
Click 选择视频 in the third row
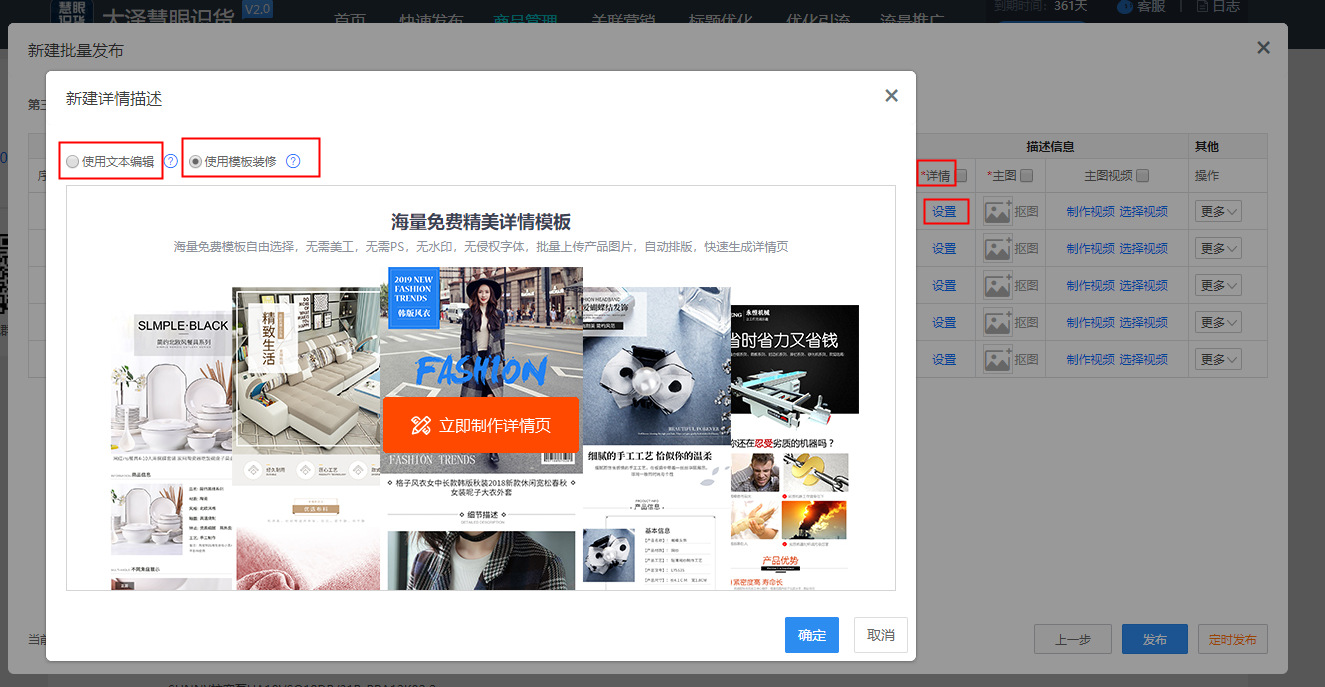tap(1143, 286)
